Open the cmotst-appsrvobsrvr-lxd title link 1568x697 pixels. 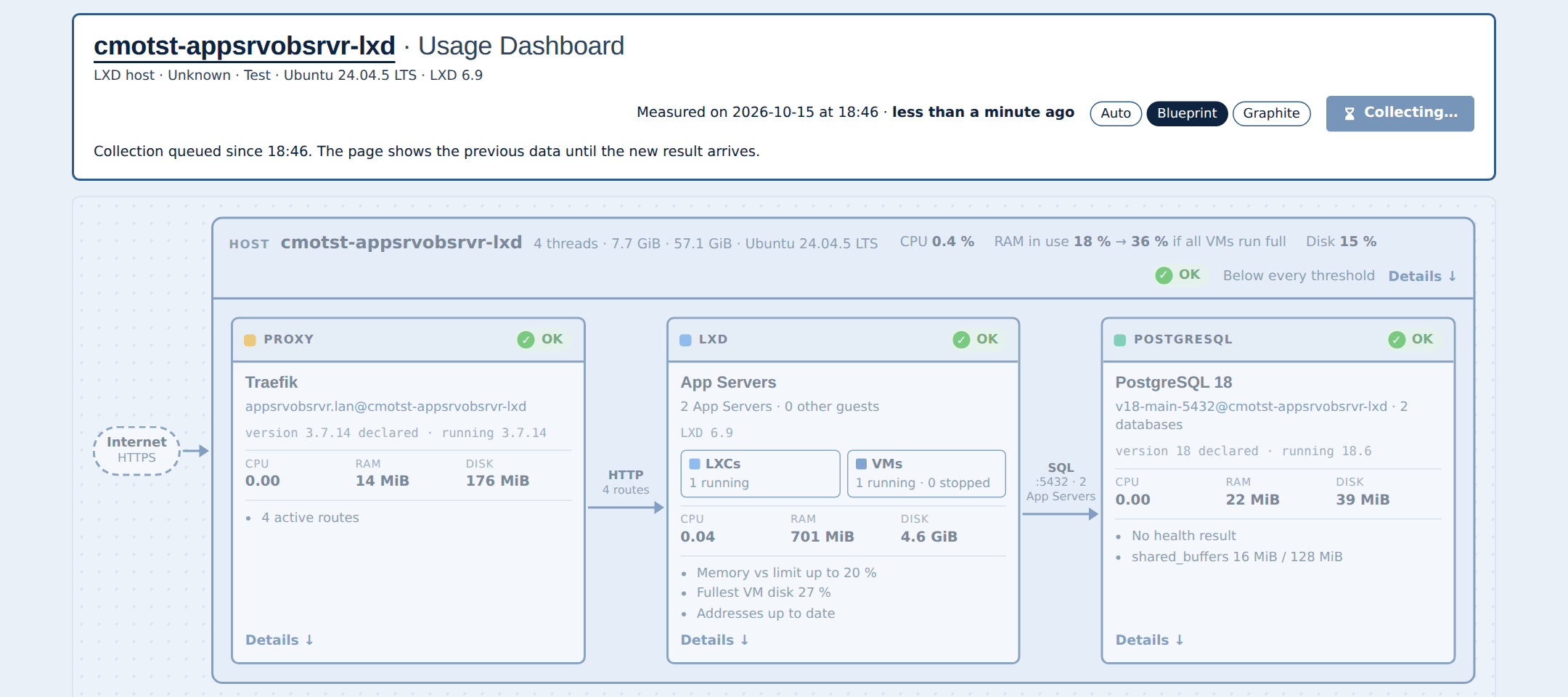(x=245, y=46)
